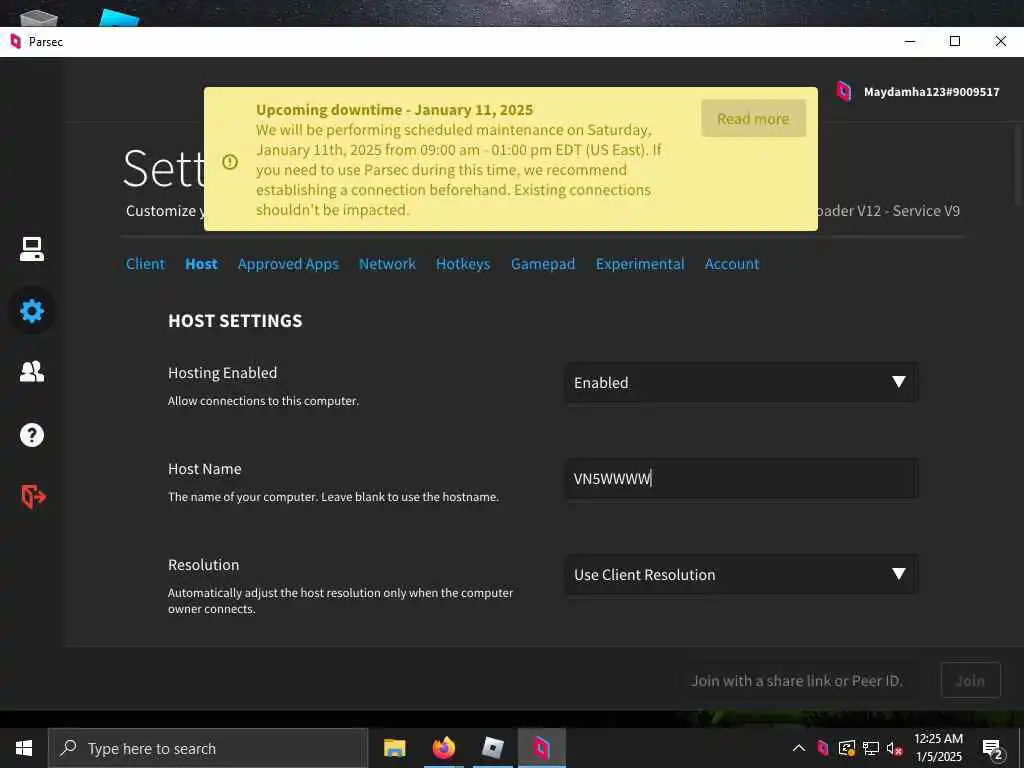Image resolution: width=1024 pixels, height=768 pixels.
Task: Open File Explorer from the taskbar
Action: pos(394,748)
